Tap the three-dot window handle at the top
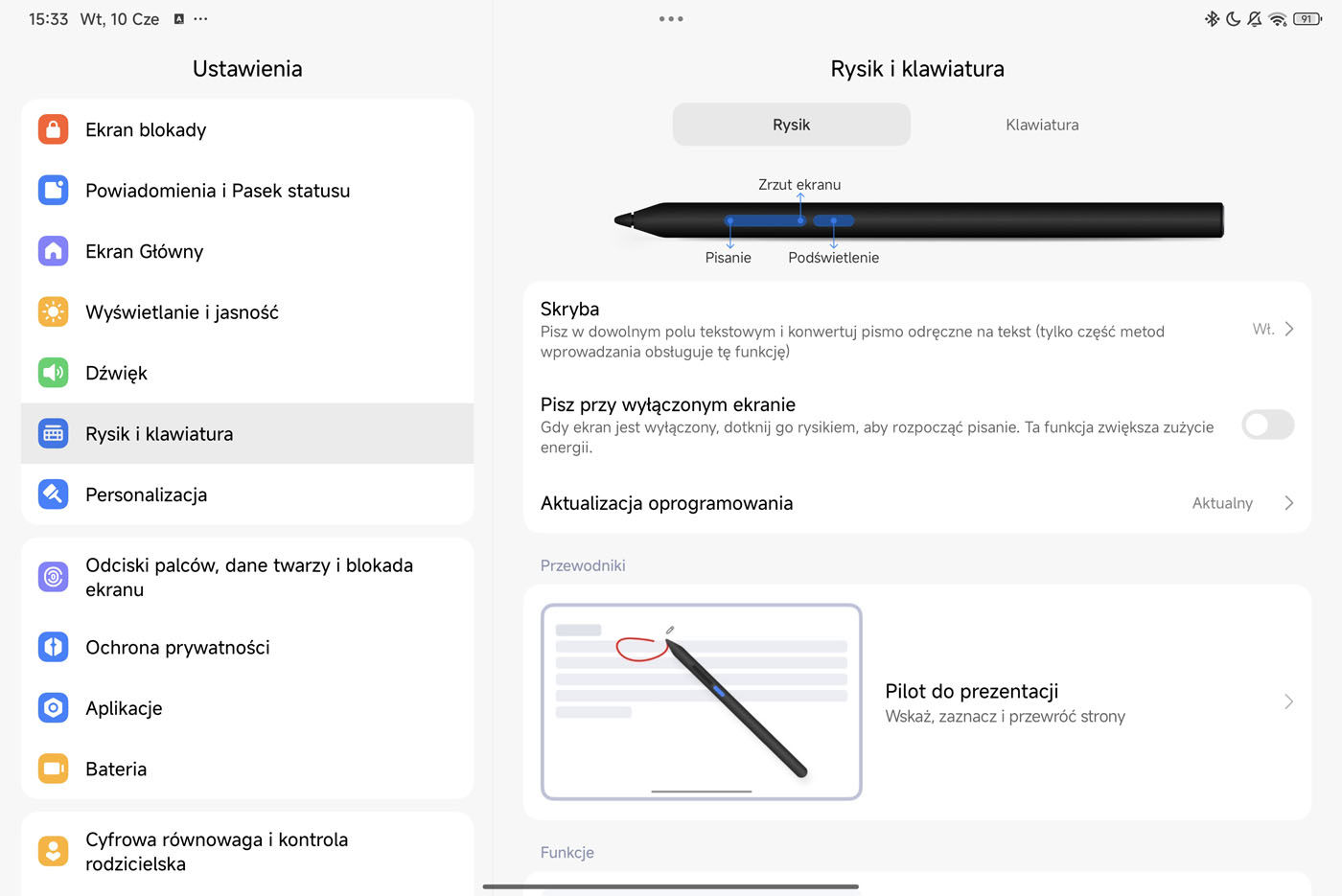 [671, 19]
